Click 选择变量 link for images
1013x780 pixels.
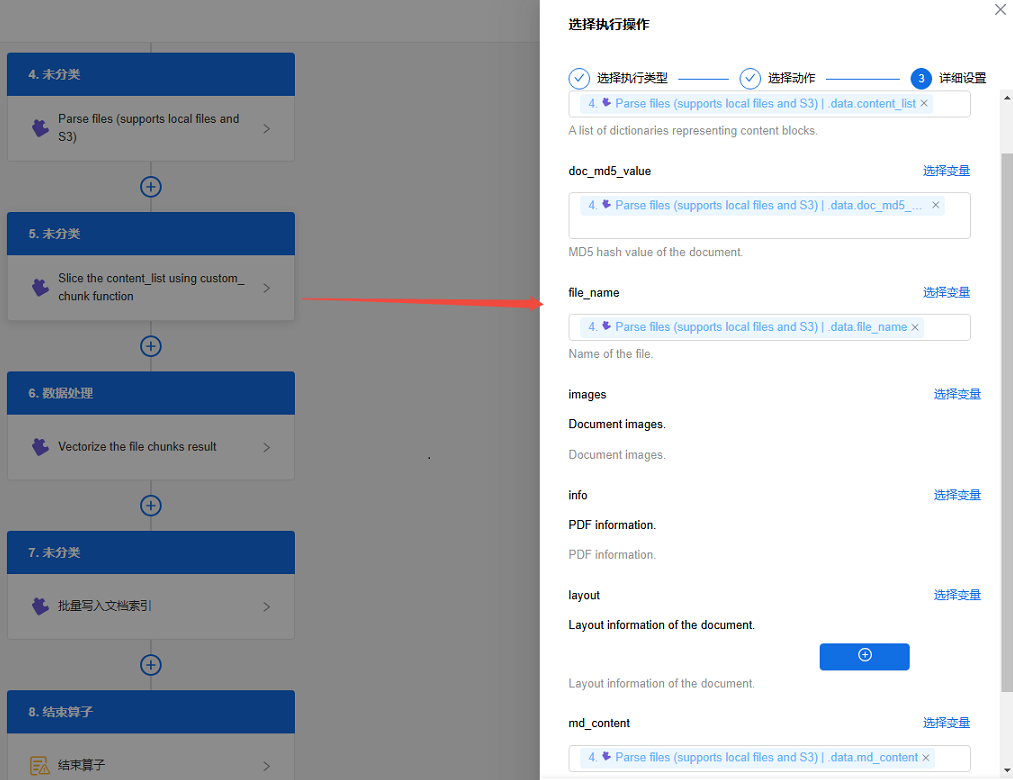point(957,394)
